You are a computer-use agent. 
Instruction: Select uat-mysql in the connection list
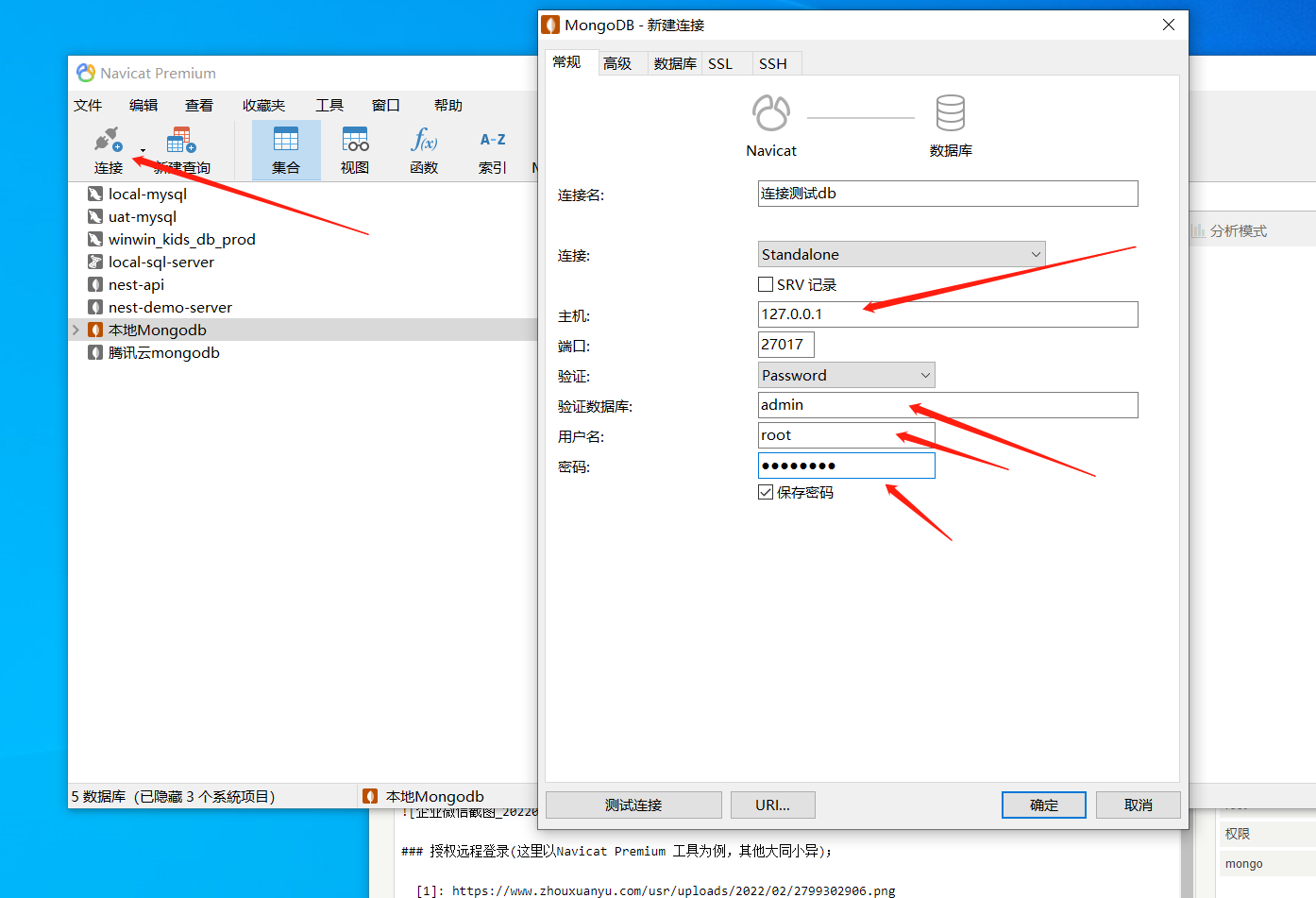pos(143,216)
